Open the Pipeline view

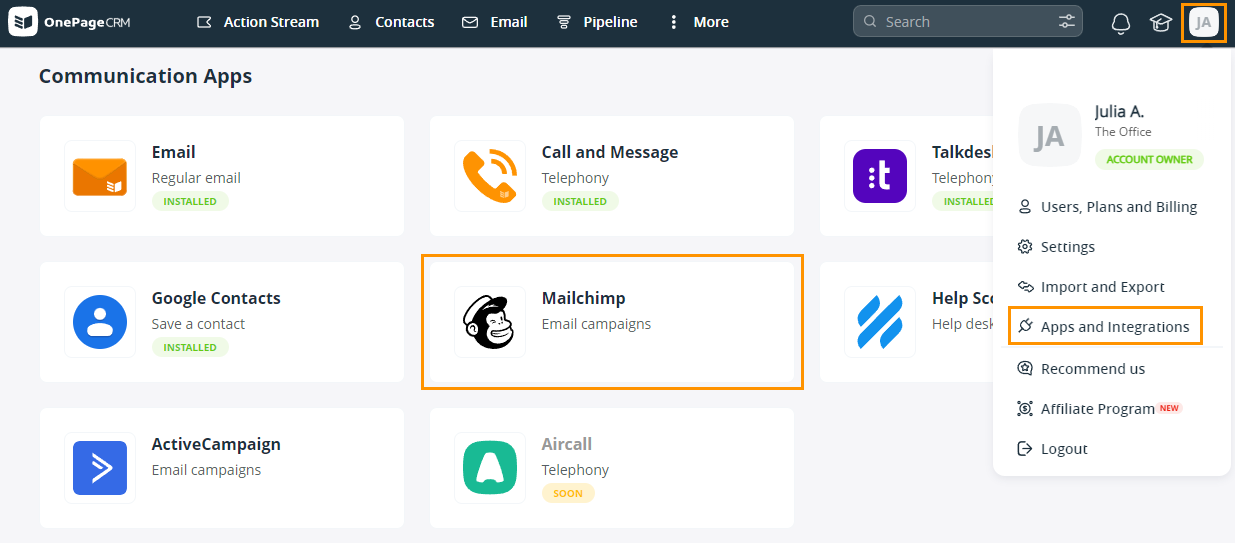tap(597, 22)
